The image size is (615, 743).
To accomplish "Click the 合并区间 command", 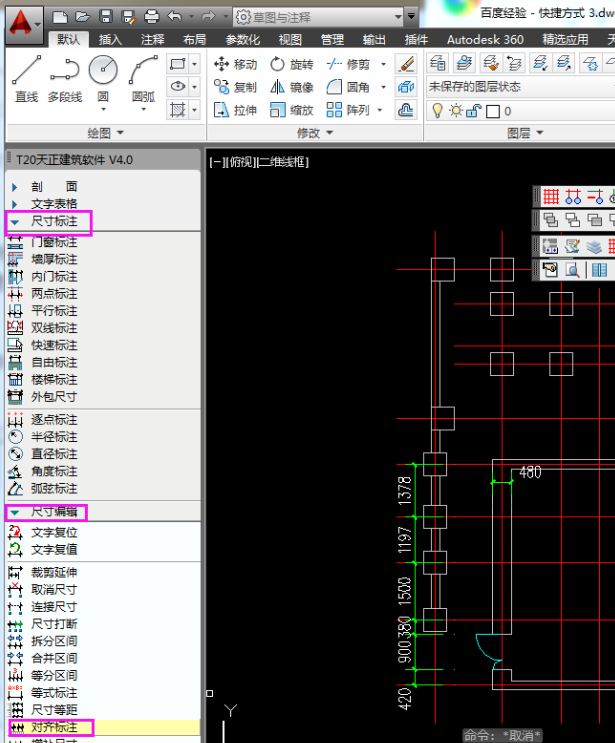I will click(x=54, y=658).
